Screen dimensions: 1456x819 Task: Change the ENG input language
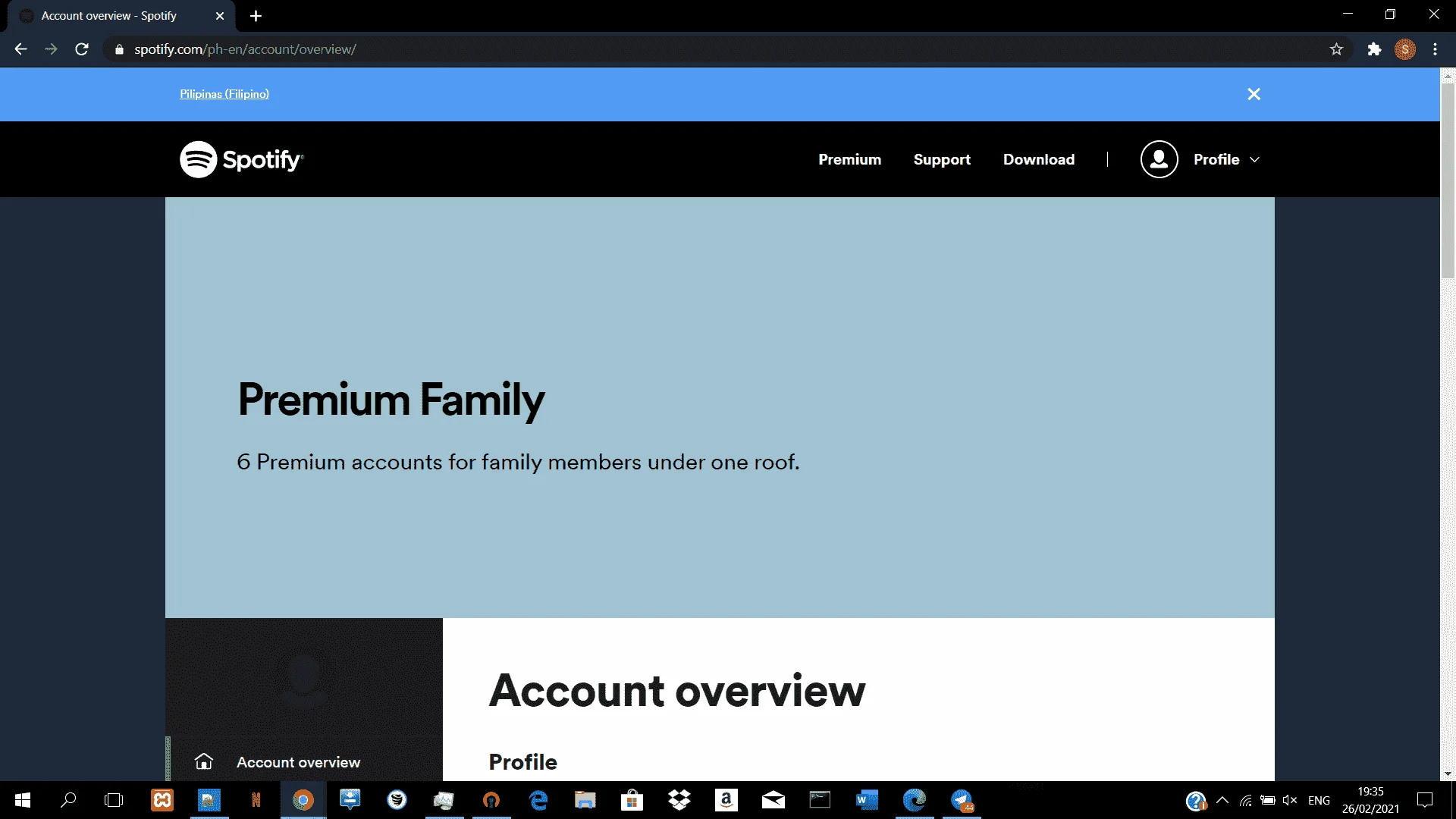[x=1319, y=800]
